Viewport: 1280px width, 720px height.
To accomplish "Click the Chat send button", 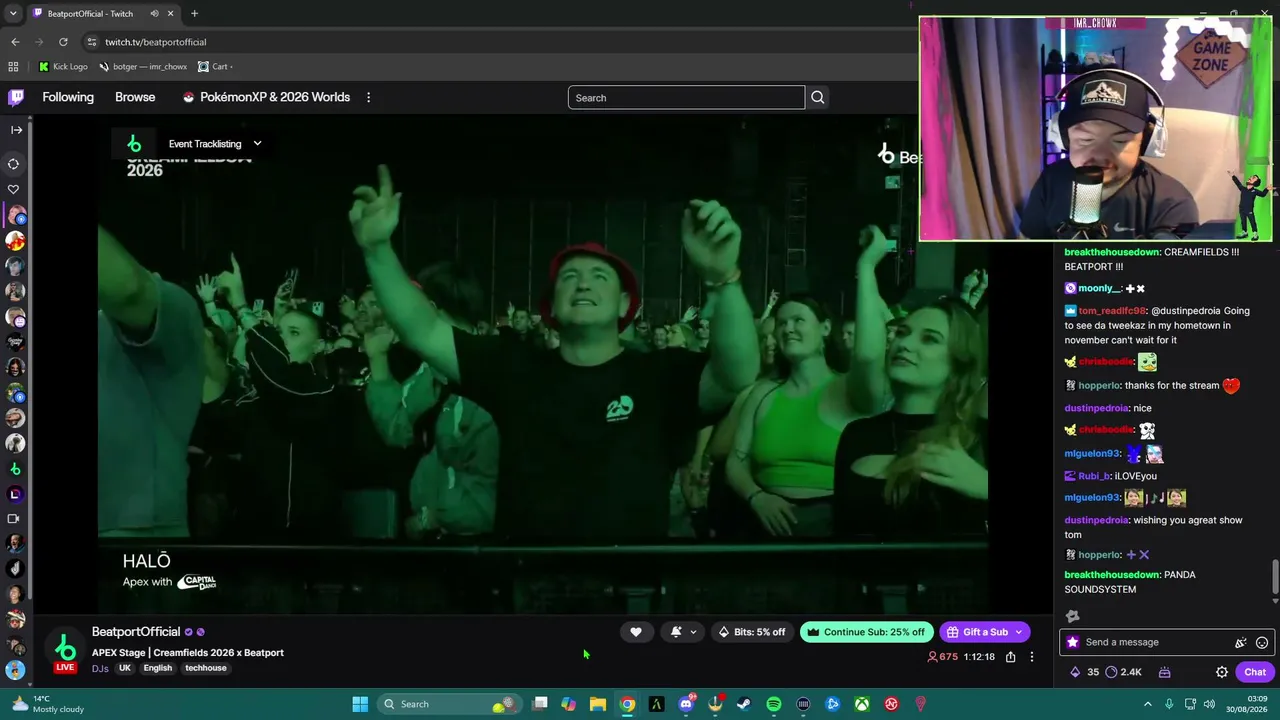I will [x=1255, y=672].
